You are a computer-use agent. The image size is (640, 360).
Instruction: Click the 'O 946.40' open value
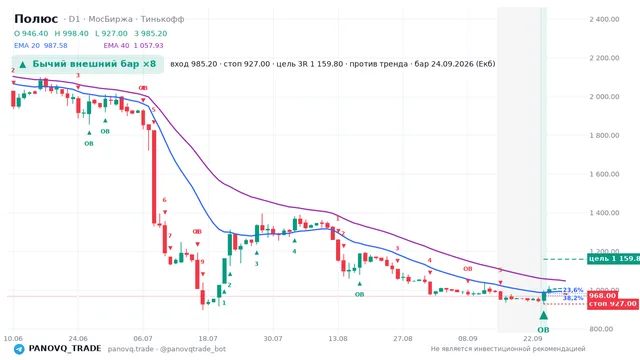[31, 33]
